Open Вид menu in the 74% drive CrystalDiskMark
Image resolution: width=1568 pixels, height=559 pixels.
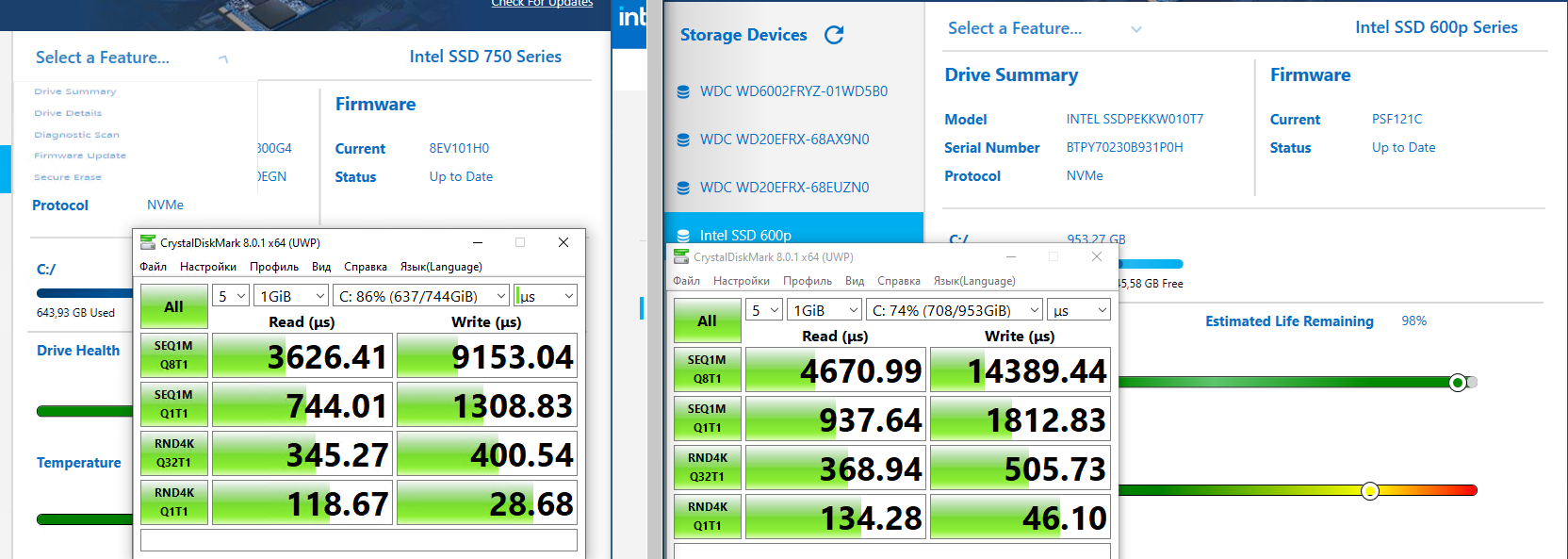tap(855, 281)
